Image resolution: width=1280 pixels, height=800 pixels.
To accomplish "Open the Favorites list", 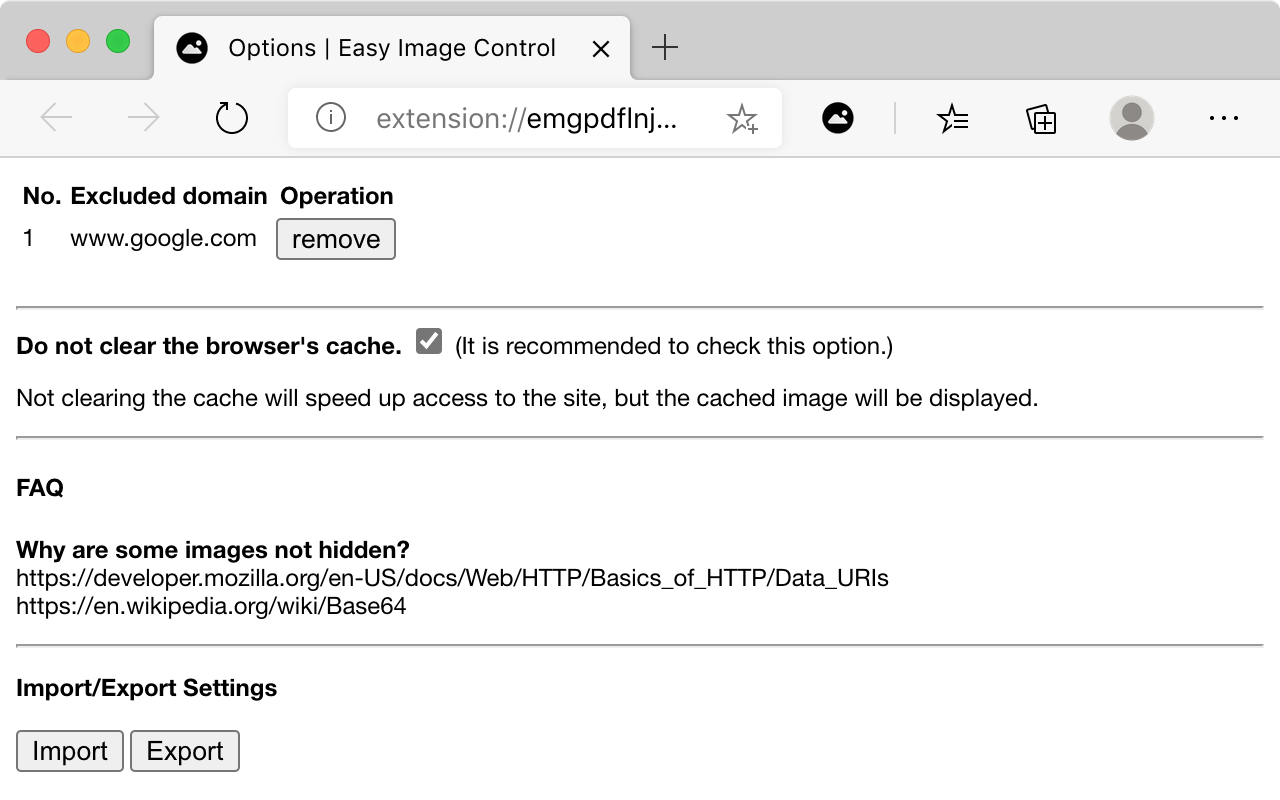I will (x=952, y=119).
